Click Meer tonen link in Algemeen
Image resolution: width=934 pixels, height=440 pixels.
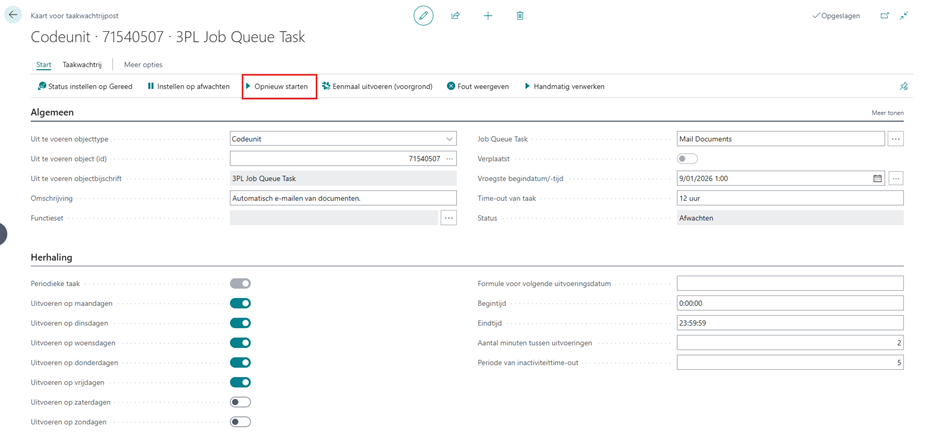click(x=887, y=113)
